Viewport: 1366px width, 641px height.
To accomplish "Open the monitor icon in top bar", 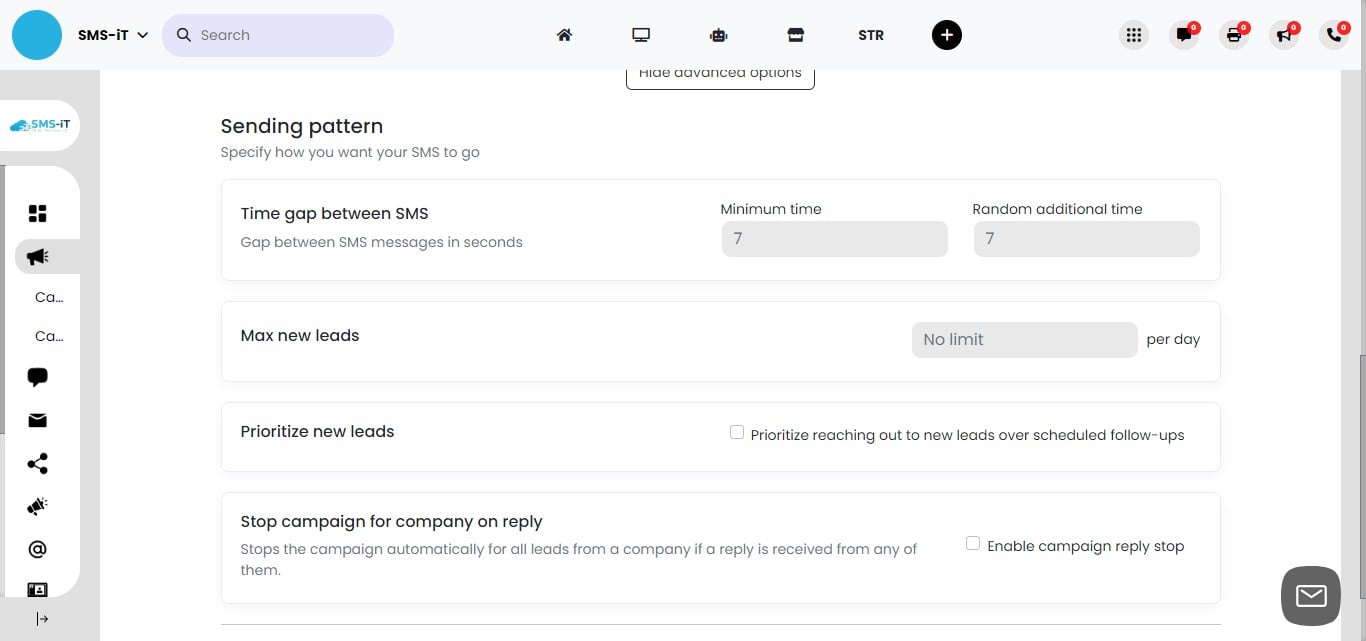I will (641, 35).
